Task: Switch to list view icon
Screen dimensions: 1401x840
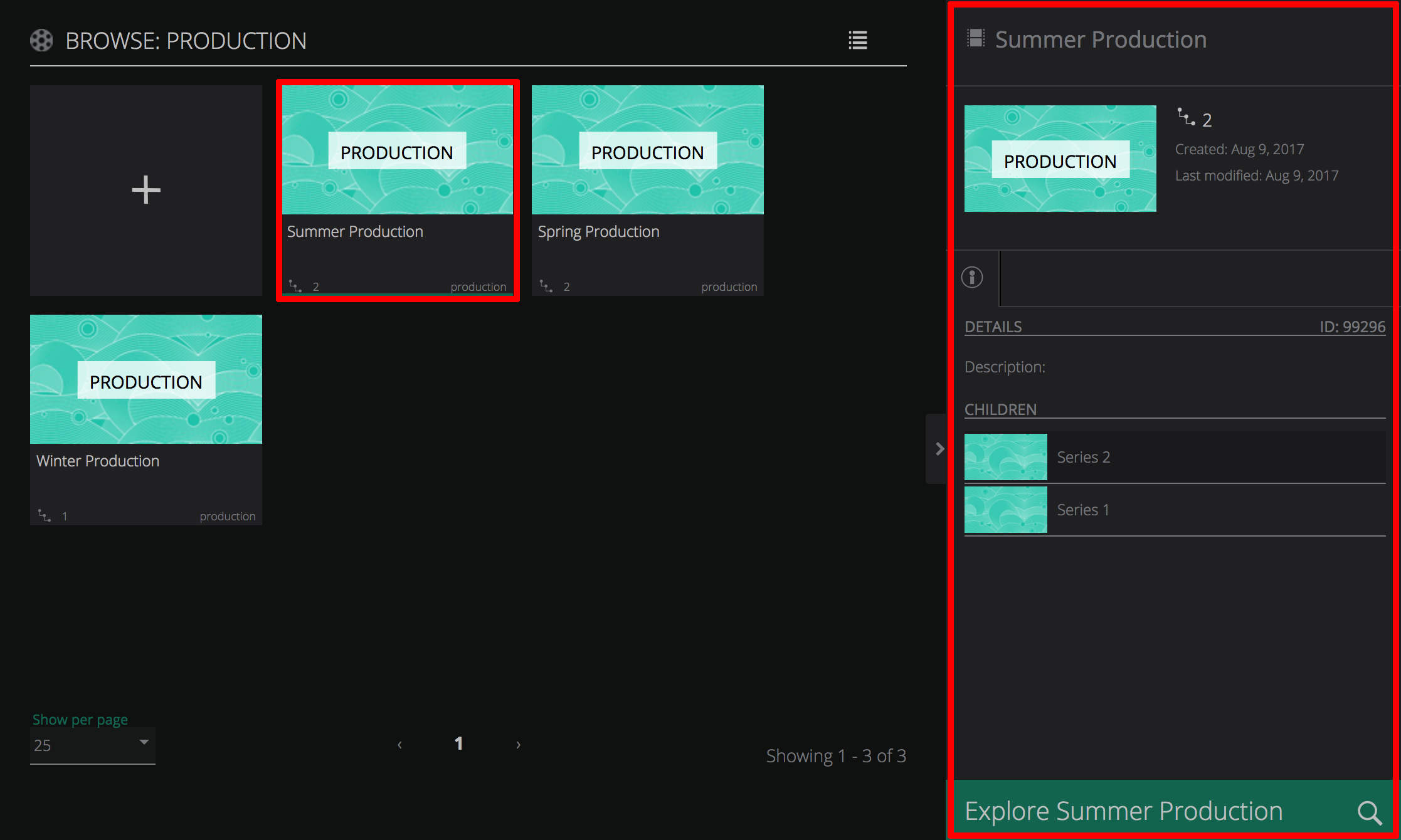Action: click(858, 40)
